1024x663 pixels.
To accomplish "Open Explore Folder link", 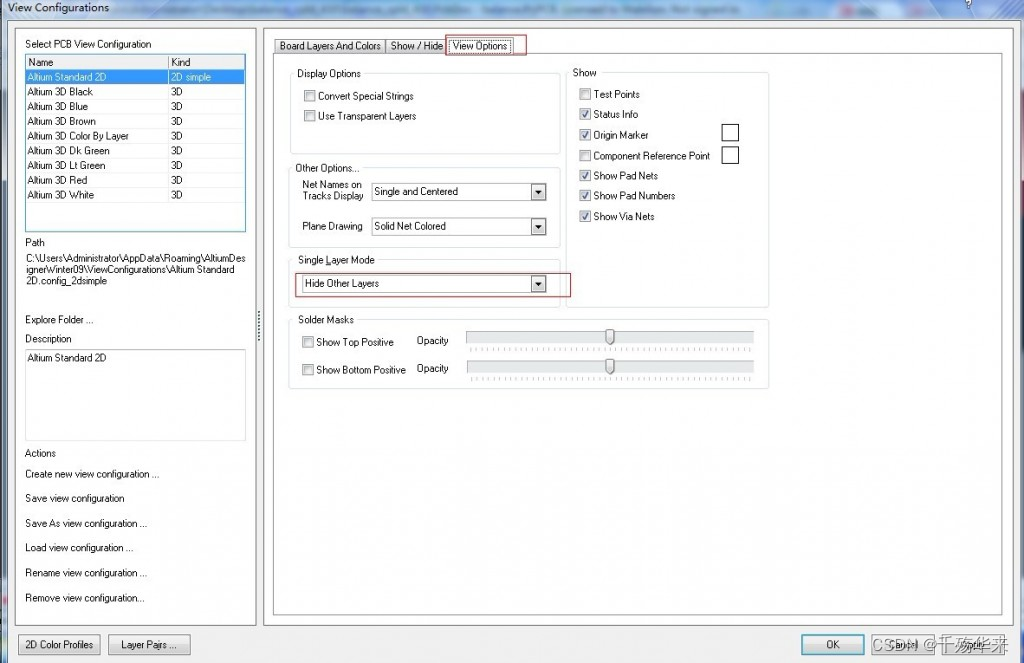I will pyautogui.click(x=59, y=320).
